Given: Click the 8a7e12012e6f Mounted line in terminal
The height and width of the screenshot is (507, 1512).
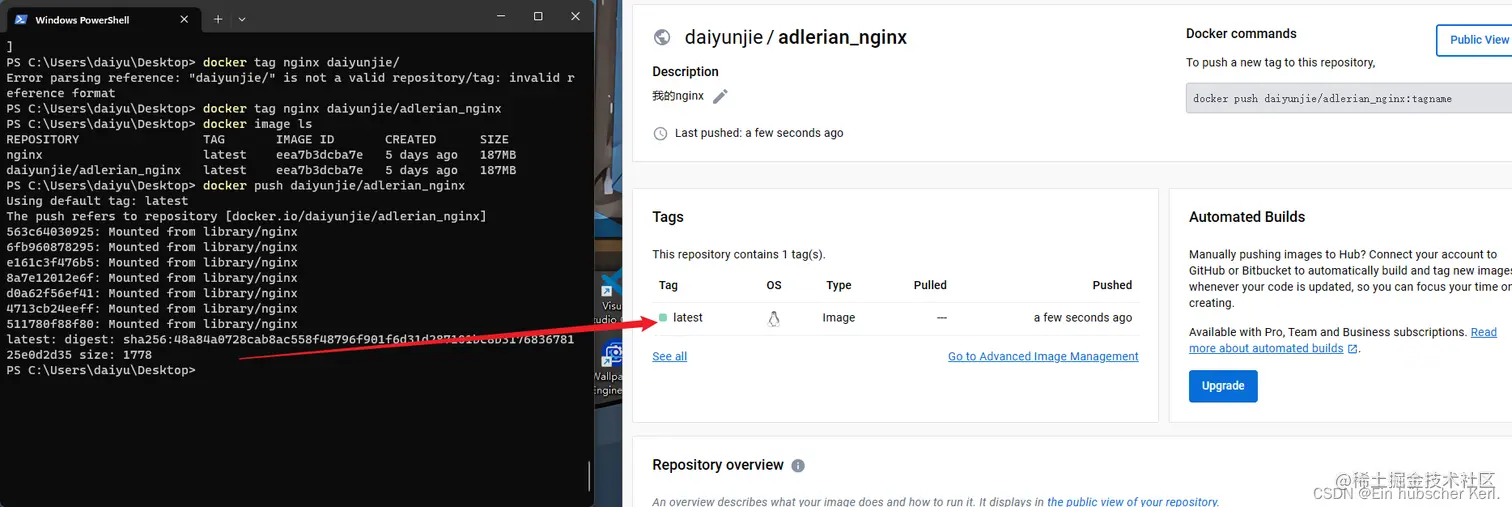Looking at the screenshot, I should point(152,278).
